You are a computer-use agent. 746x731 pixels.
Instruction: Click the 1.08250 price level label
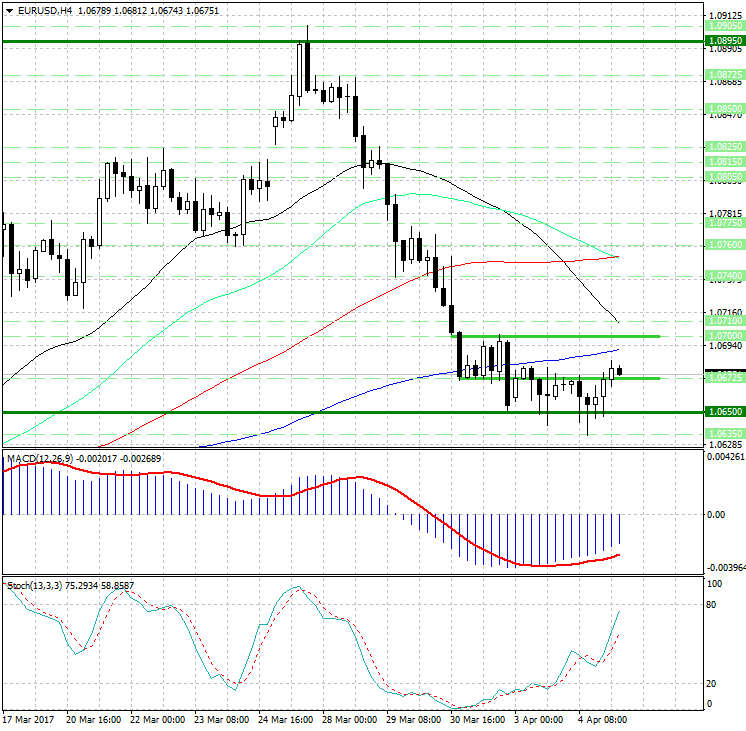click(x=725, y=147)
